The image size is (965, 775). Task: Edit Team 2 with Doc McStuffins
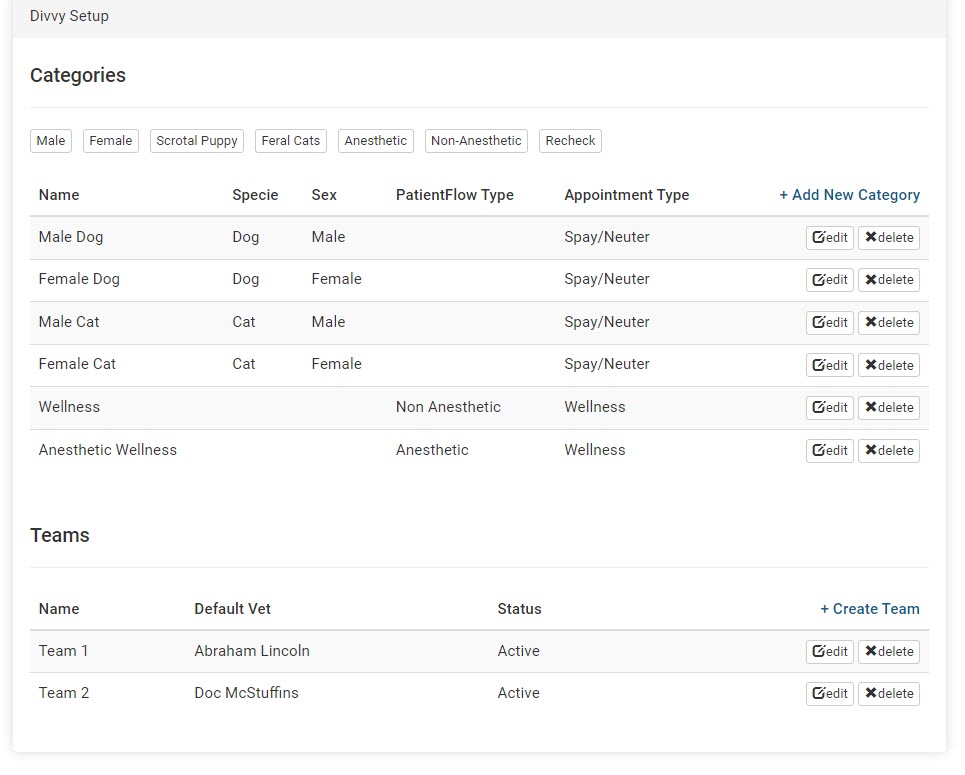[x=829, y=694]
